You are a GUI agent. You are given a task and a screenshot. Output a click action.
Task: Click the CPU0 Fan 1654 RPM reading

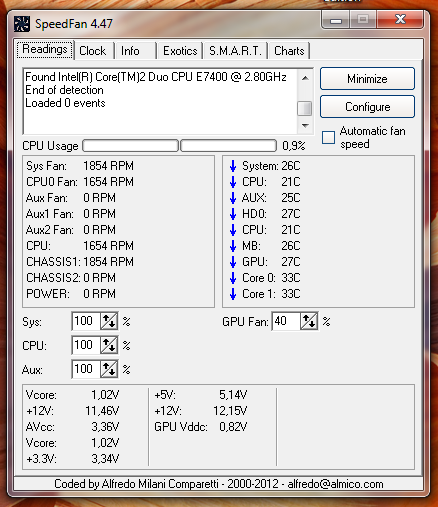pos(80,182)
